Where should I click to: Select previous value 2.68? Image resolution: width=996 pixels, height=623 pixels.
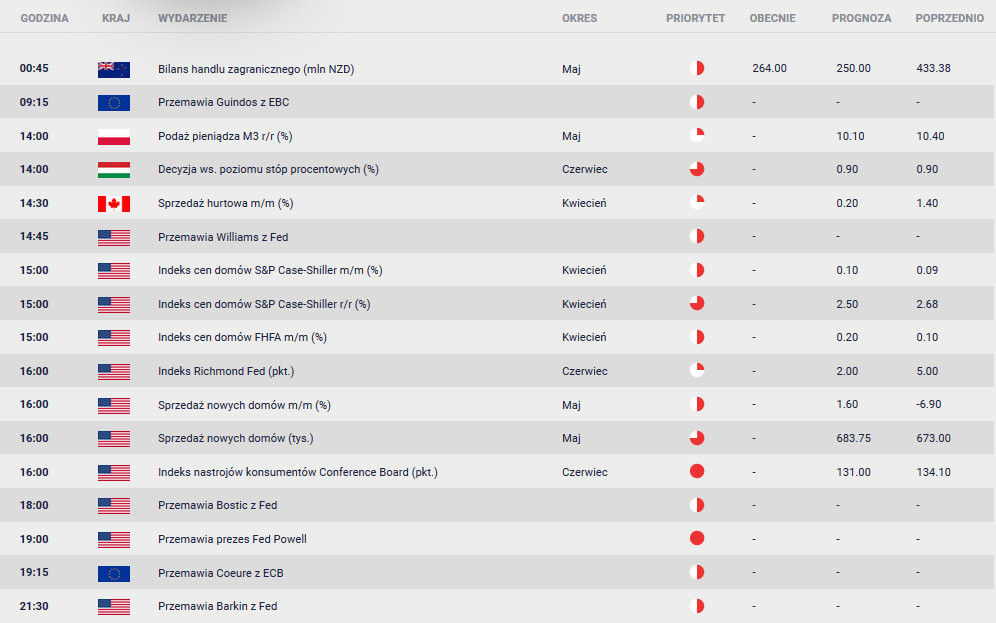(x=927, y=304)
